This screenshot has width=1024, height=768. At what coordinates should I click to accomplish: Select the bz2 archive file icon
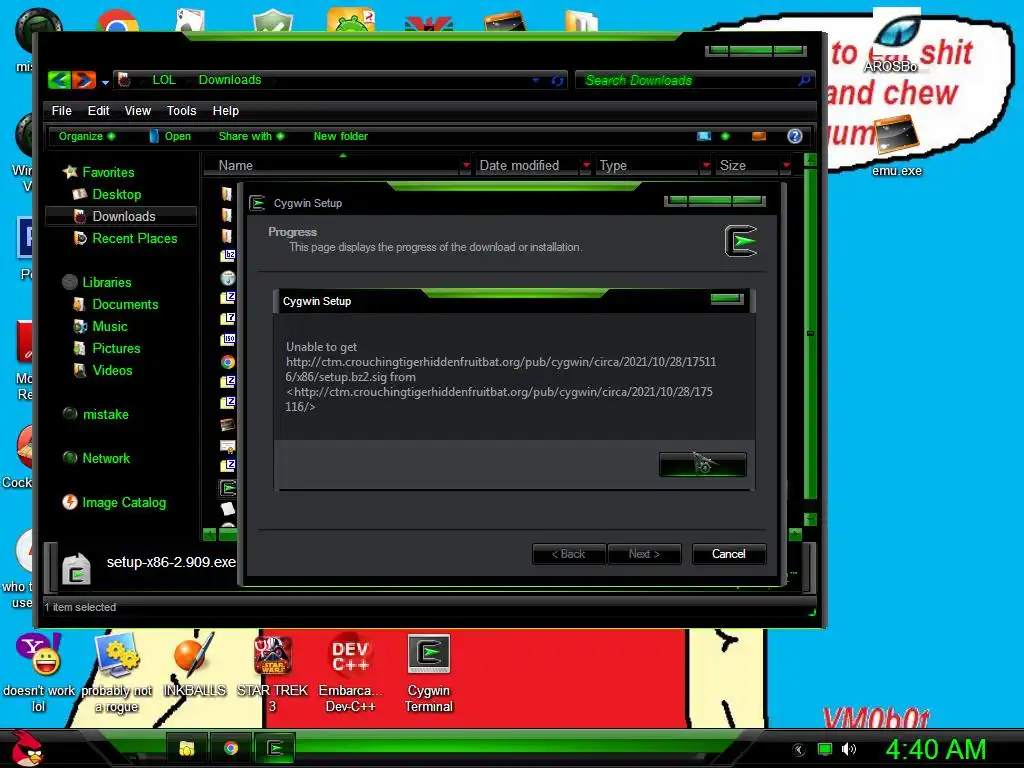coord(227,255)
